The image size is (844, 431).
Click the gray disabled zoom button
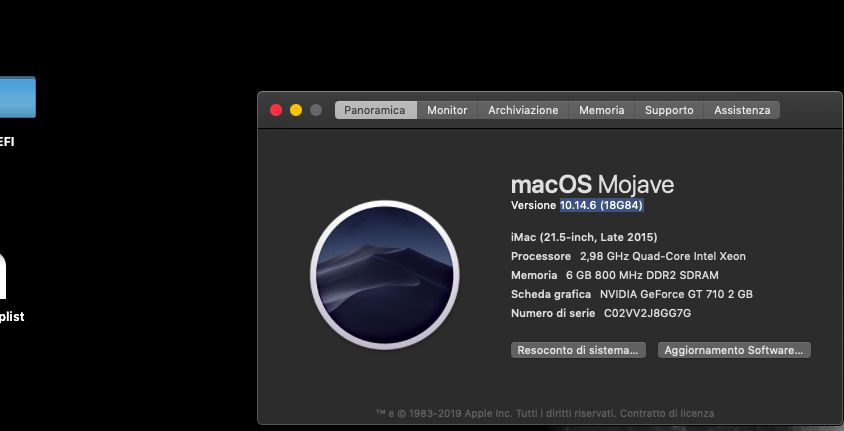coord(316,110)
